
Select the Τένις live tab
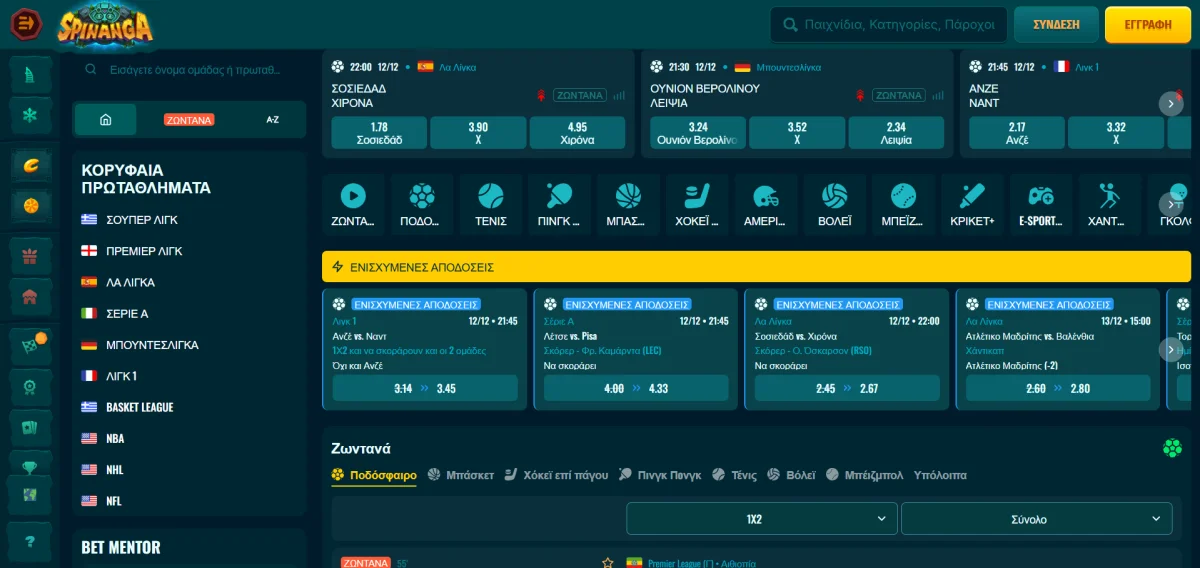tap(734, 475)
